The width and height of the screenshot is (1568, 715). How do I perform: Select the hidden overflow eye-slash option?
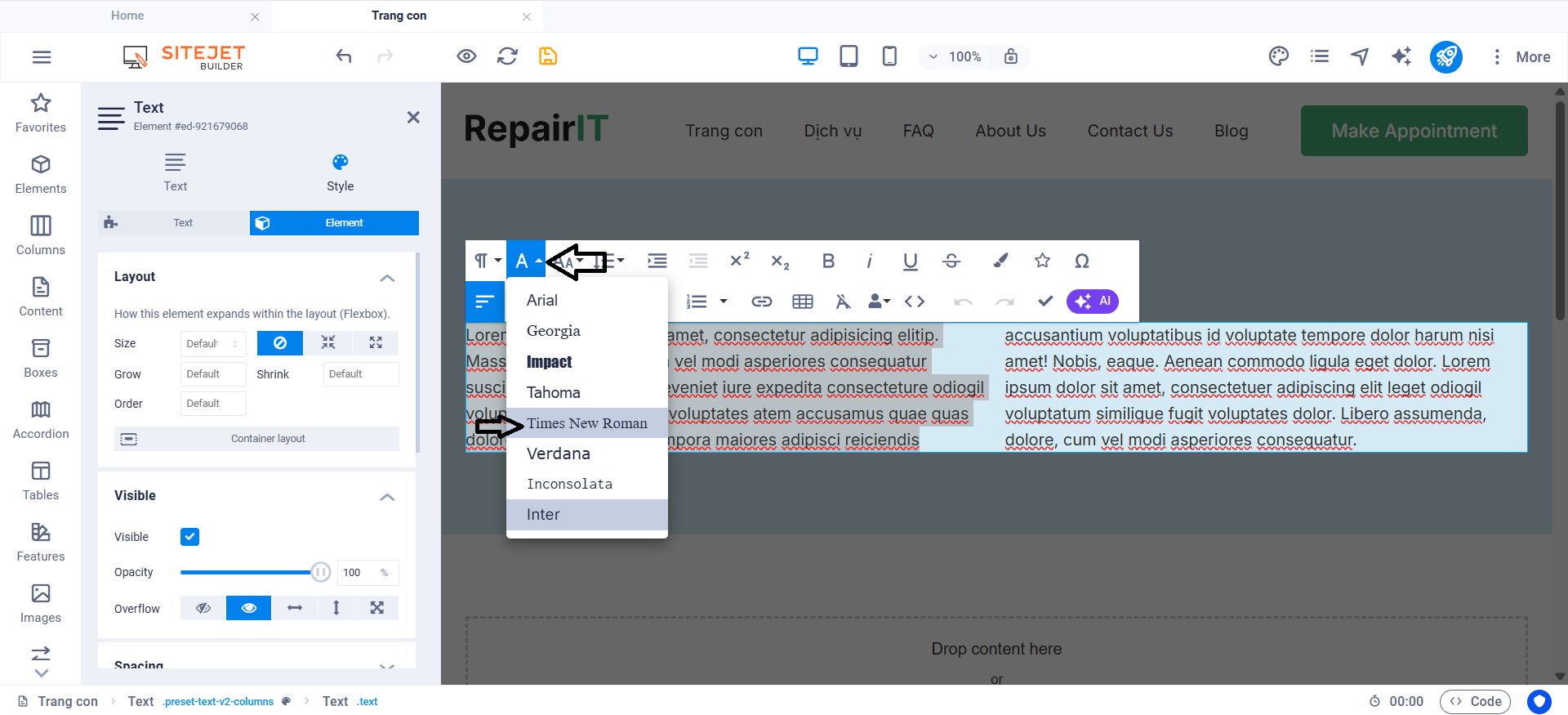click(x=203, y=608)
